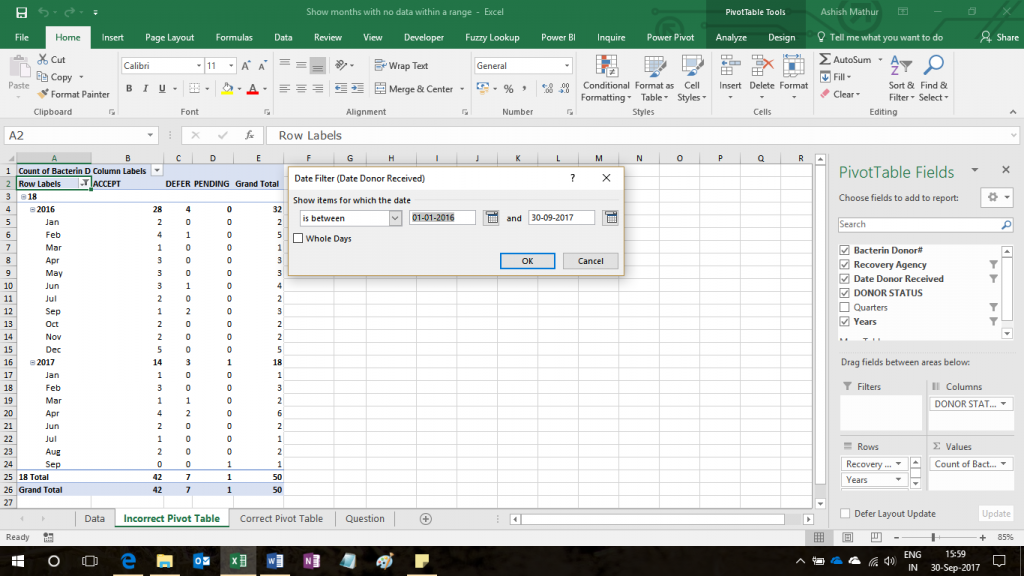Open Find & Select menu
The height and width of the screenshot is (576, 1024).
tap(934, 78)
